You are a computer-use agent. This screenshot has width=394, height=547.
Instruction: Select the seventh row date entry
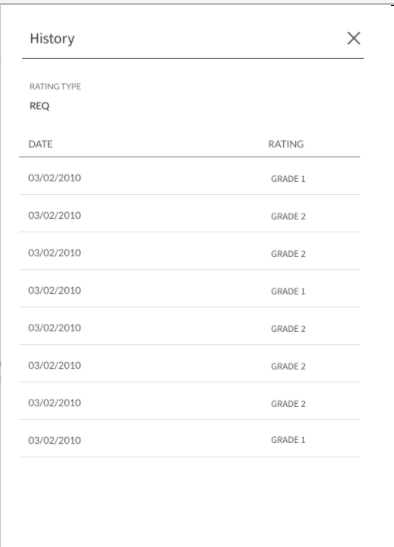[x=54, y=403]
